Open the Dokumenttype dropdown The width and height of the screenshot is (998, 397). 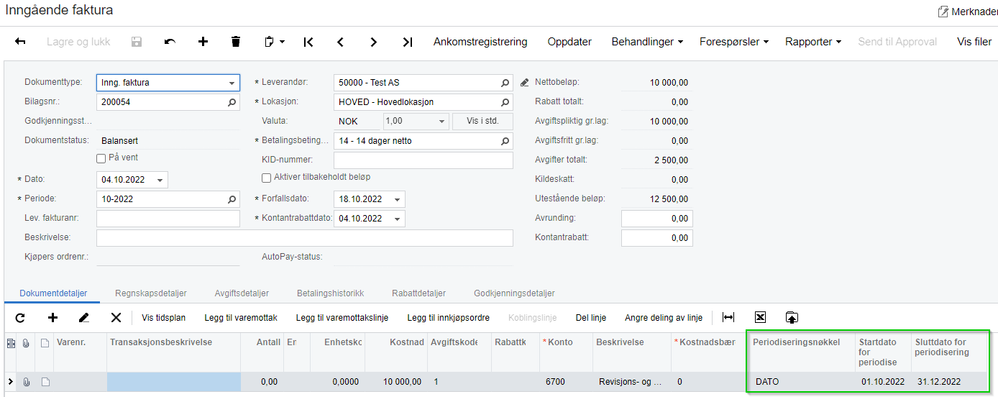[232, 83]
